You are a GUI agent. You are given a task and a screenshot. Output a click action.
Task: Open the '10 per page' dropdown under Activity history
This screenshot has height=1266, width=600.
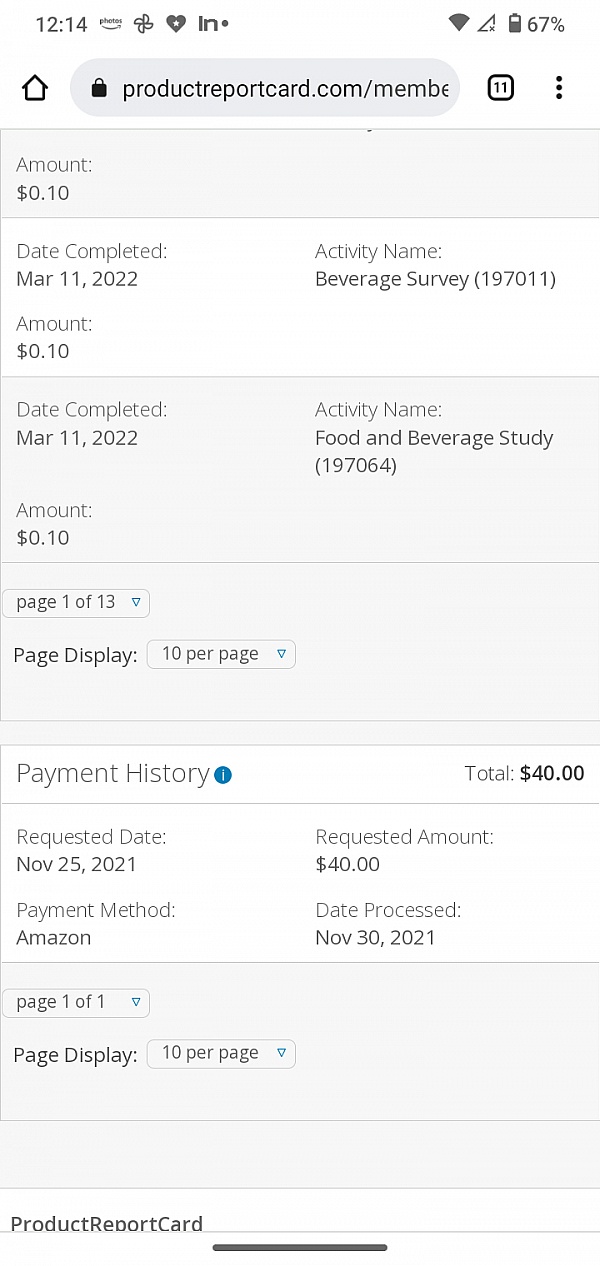(221, 653)
